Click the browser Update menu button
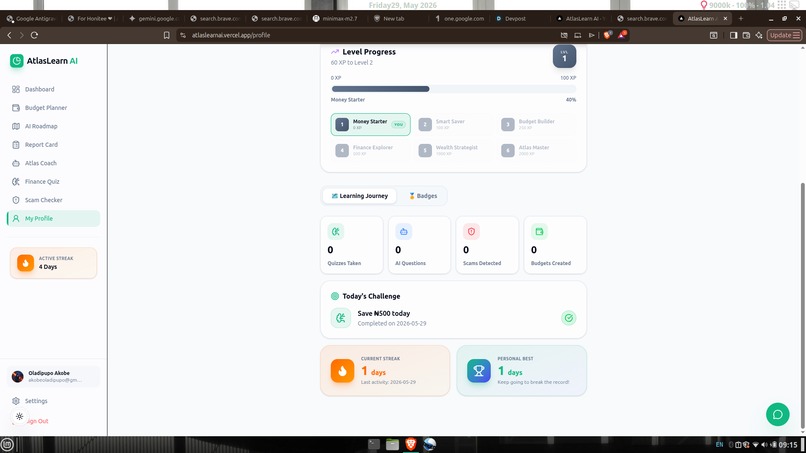 pyautogui.click(x=784, y=35)
